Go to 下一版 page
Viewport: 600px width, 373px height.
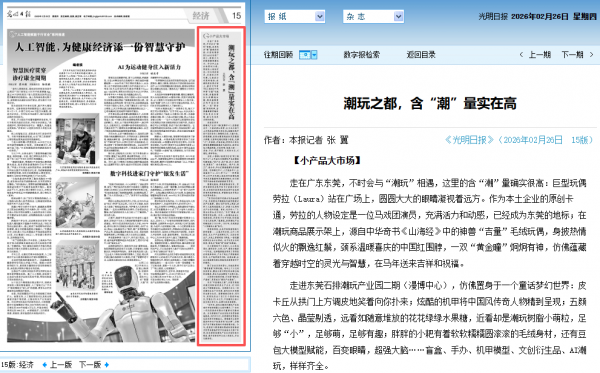point(90,365)
